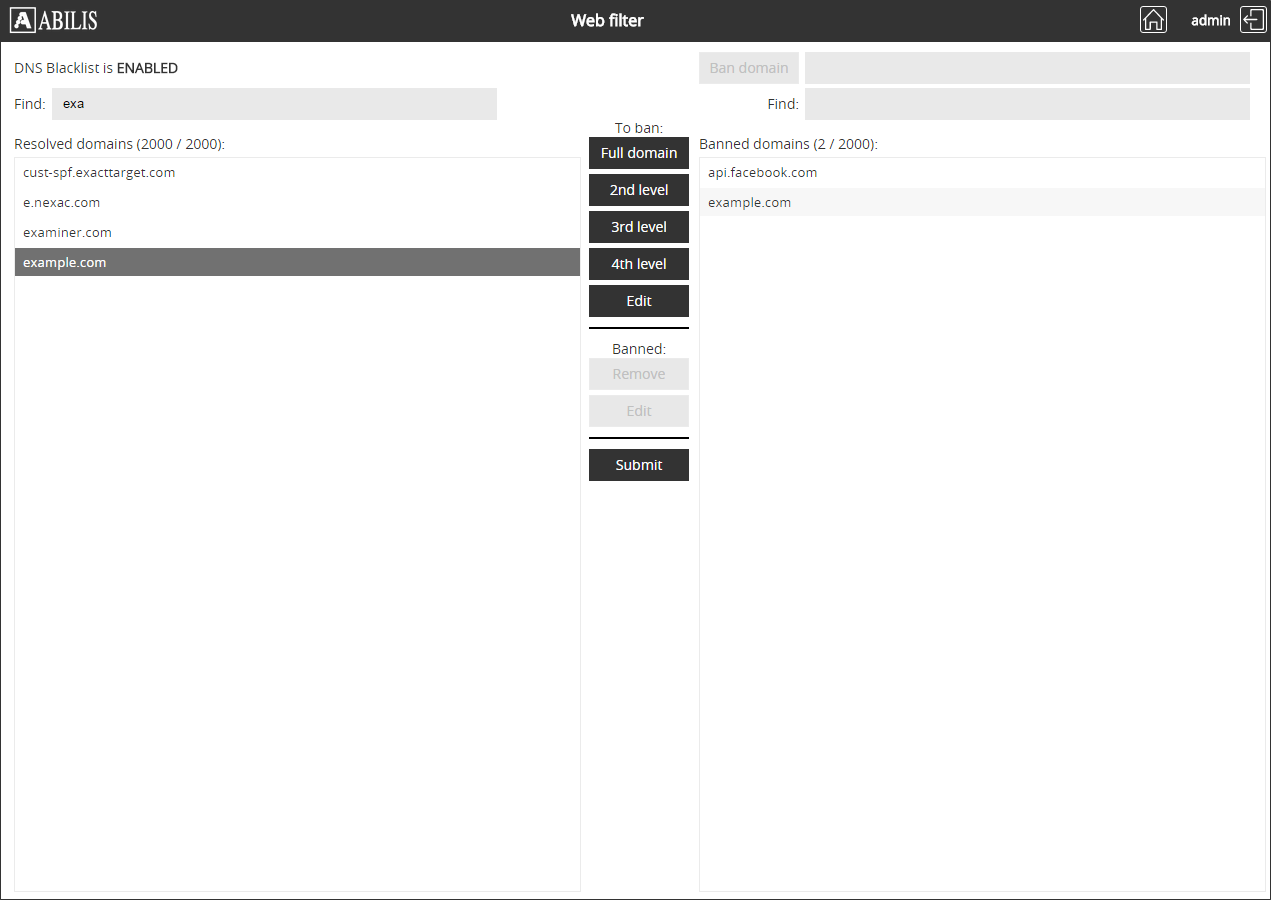Image resolution: width=1271 pixels, height=902 pixels.
Task: Click the Full domain ban button
Action: tap(638, 153)
